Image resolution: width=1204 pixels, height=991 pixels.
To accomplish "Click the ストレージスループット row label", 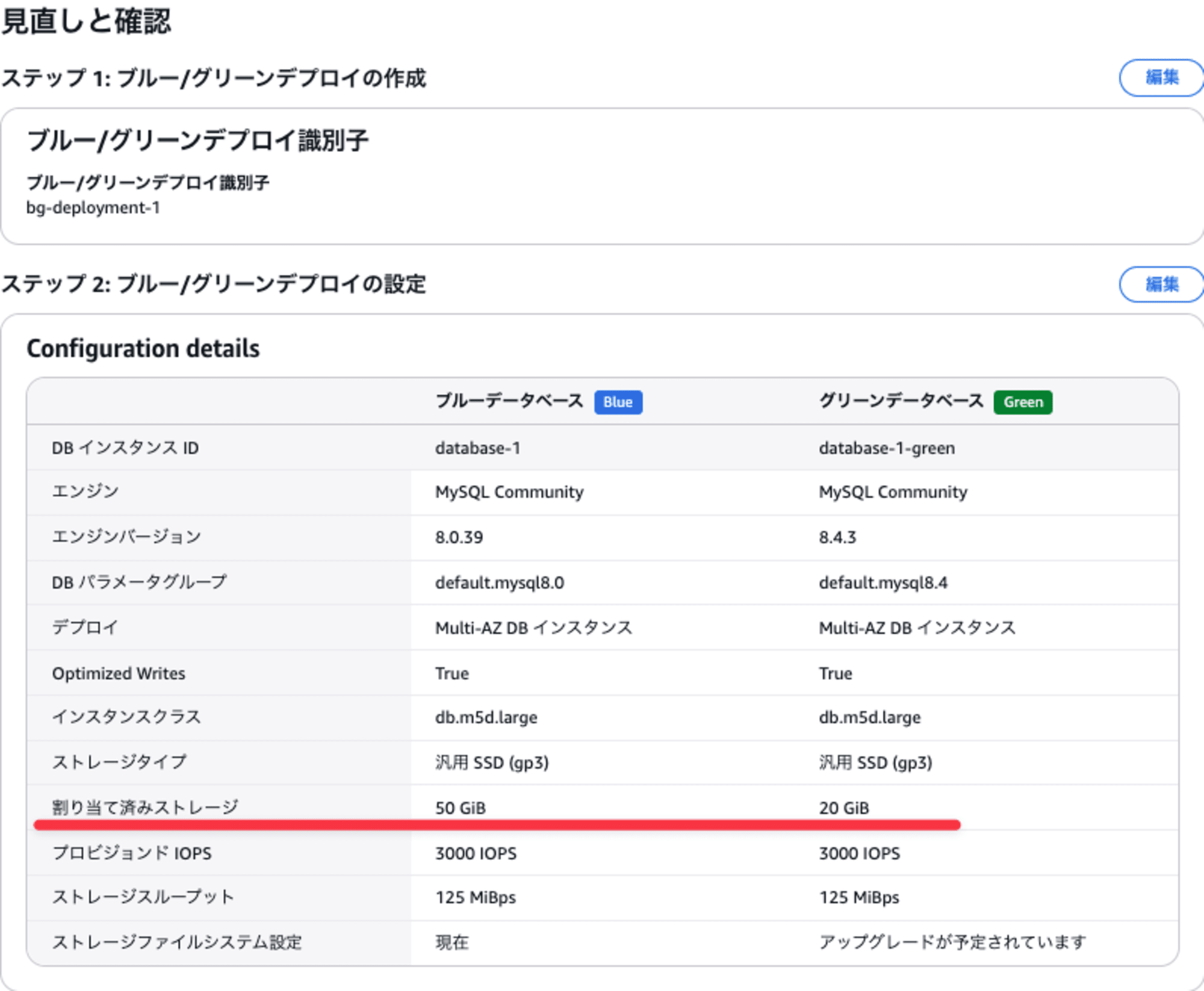I will 143,897.
